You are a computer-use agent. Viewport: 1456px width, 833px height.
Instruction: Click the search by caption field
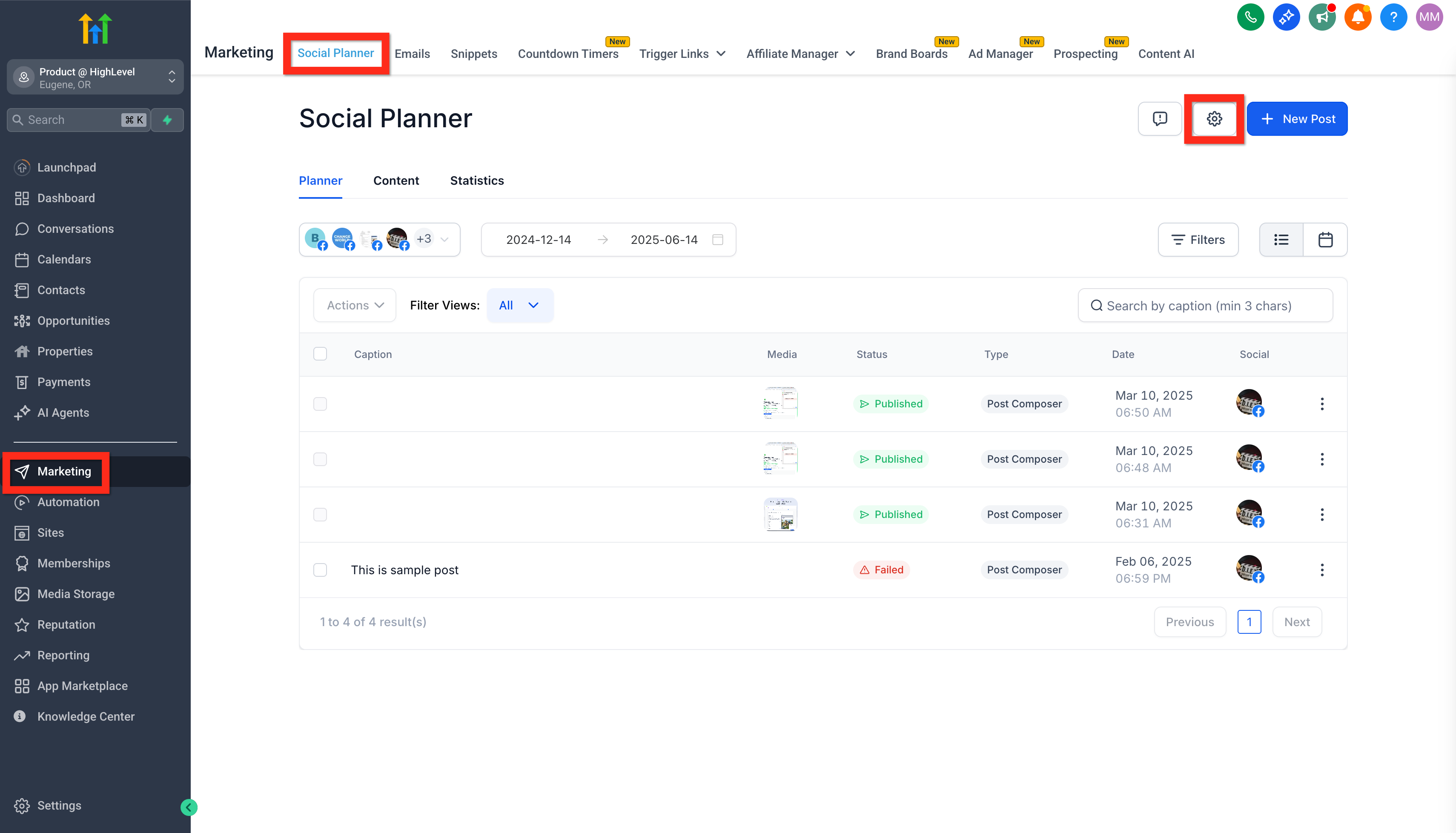coord(1205,306)
